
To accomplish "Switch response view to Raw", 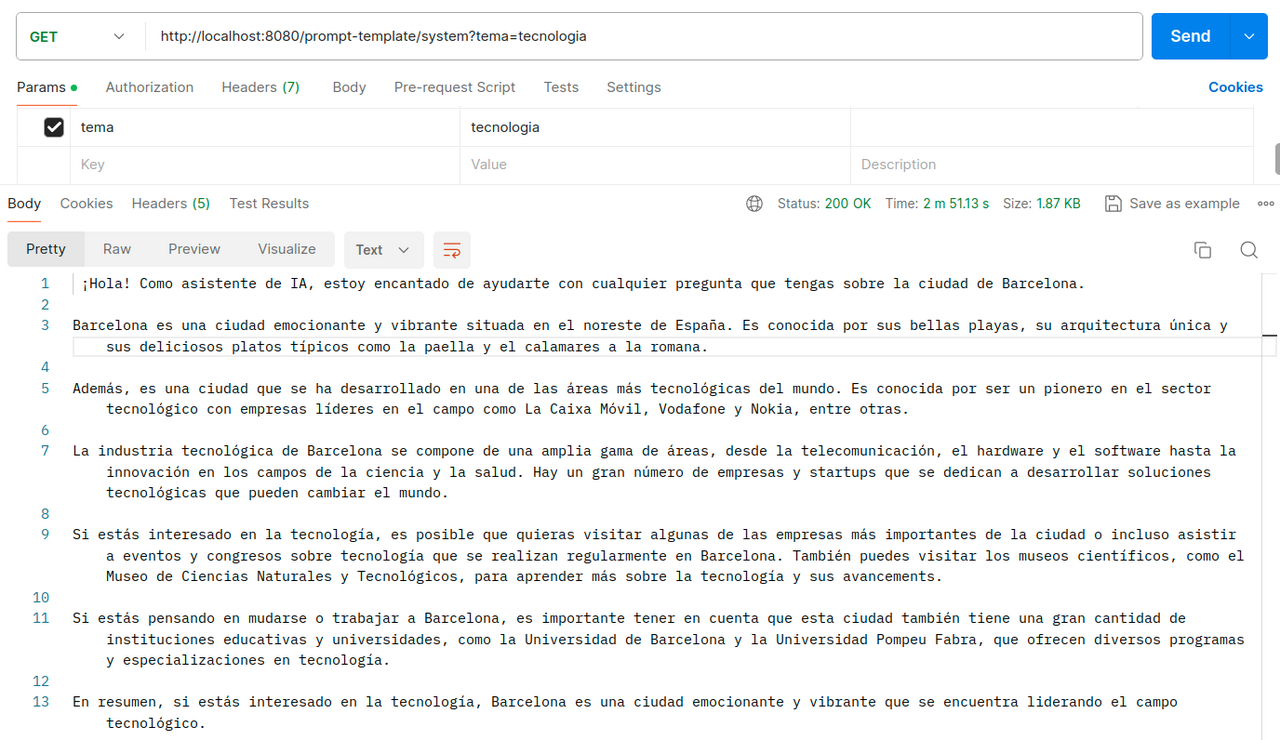I will [x=117, y=249].
